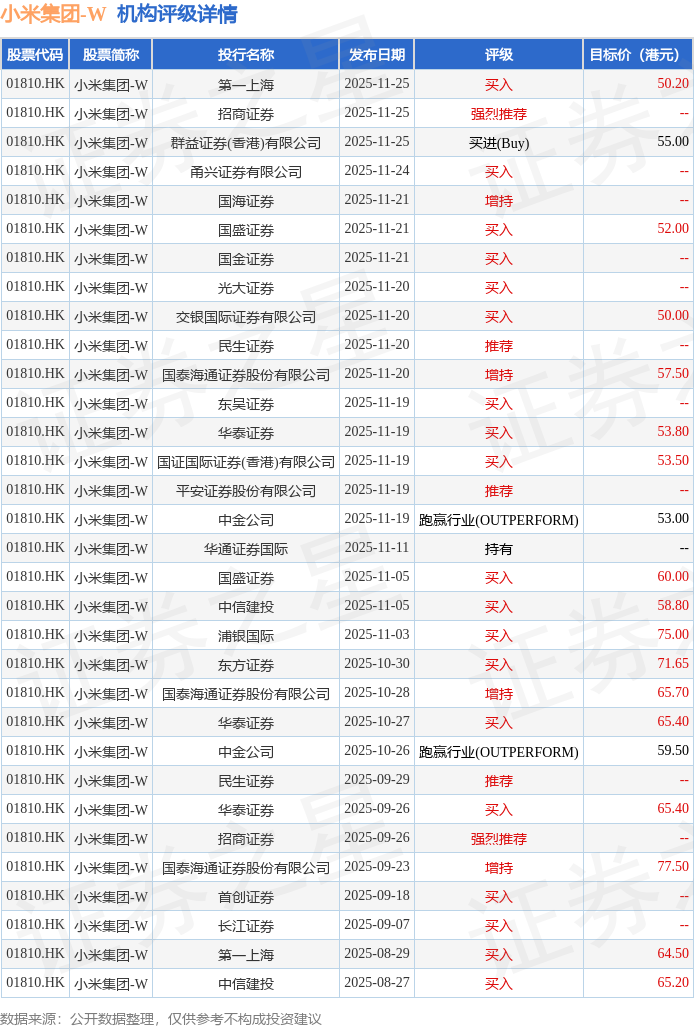Click the 机构评级详情 heading text
Image resolution: width=694 pixels, height=1028 pixels.
tap(177, 14)
